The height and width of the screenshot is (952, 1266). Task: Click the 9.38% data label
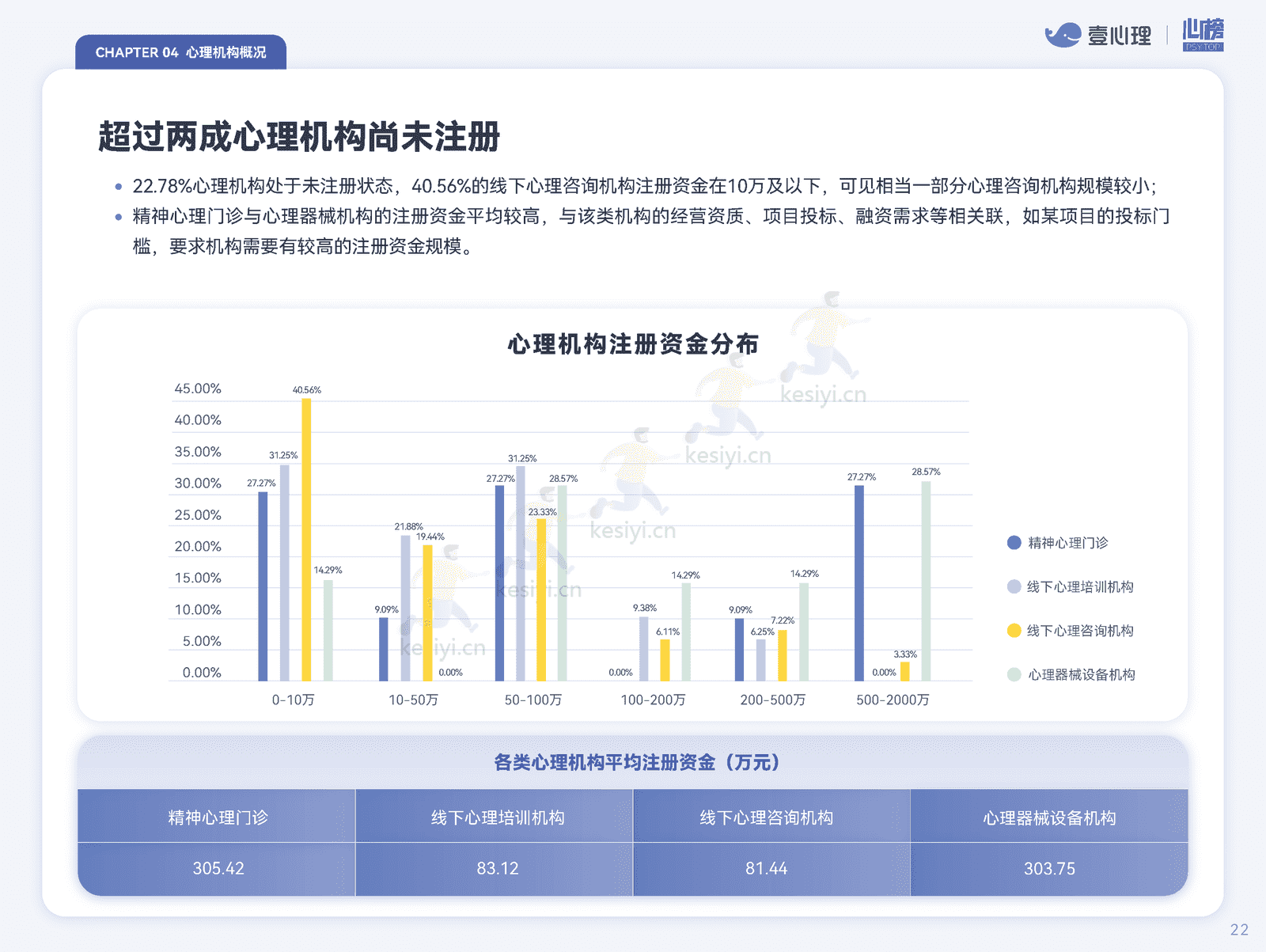coord(645,609)
